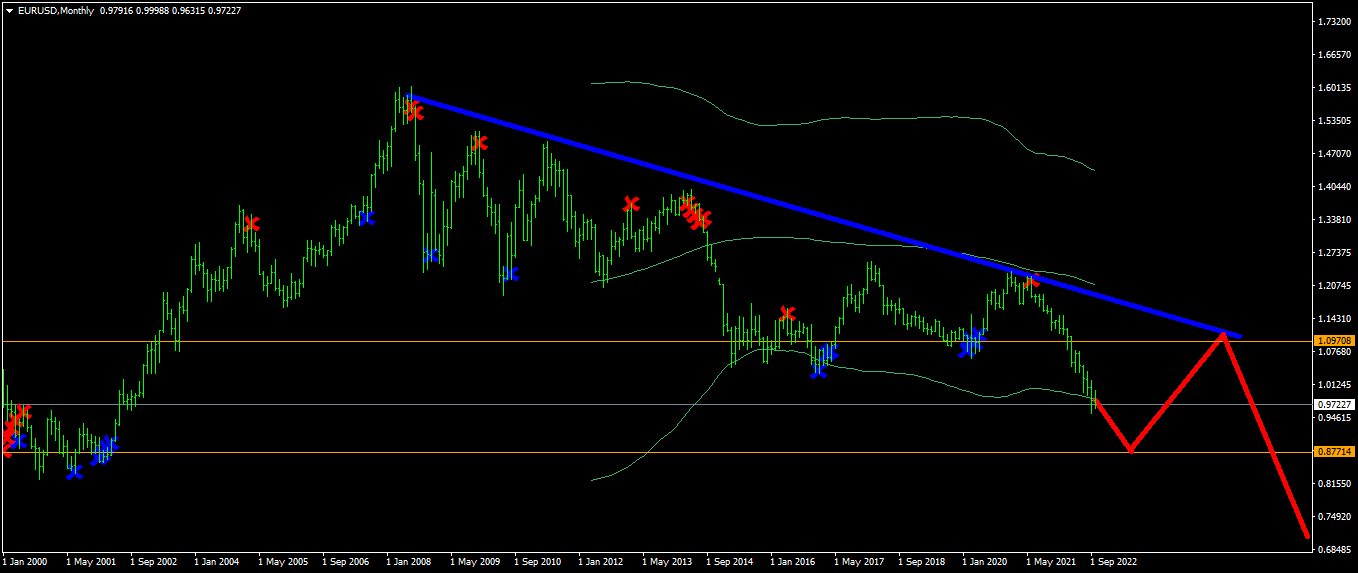1358x573 pixels.
Task: Click the blue X marker at 2010 low
Action: tap(510, 273)
